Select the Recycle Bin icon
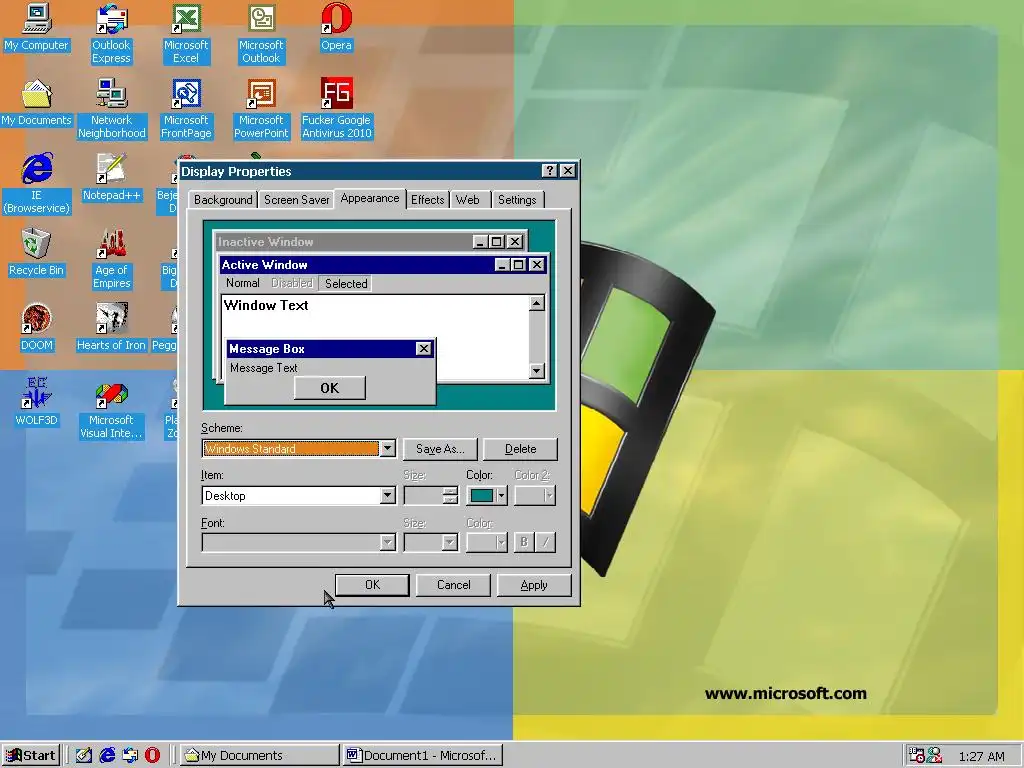This screenshot has width=1024, height=768. pyautogui.click(x=36, y=253)
